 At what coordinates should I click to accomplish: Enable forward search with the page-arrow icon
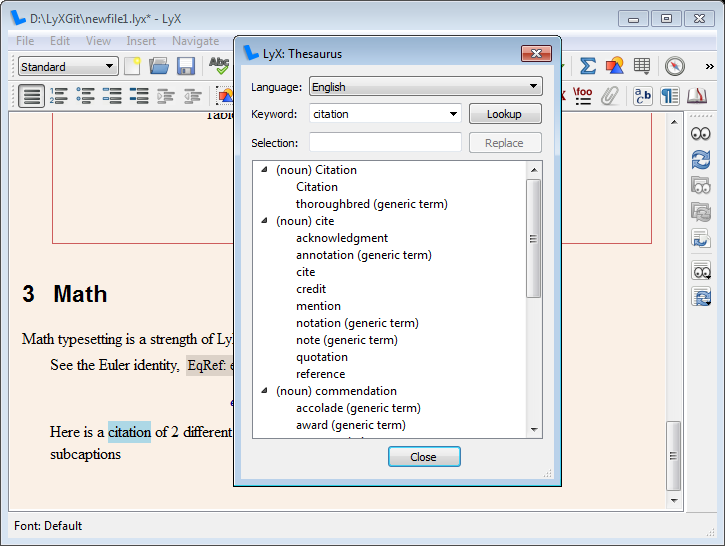[700, 238]
